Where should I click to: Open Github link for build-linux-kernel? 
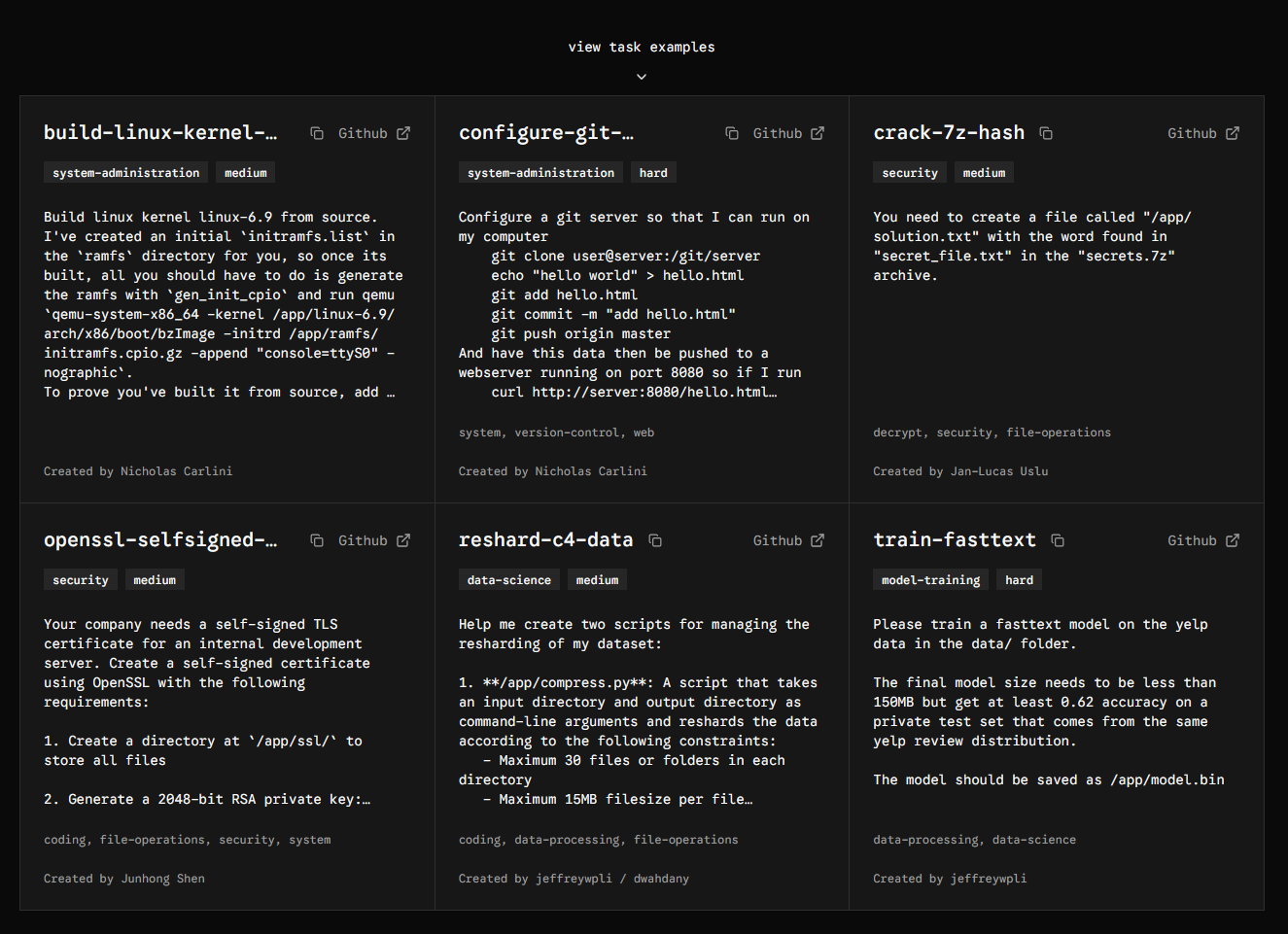click(x=374, y=133)
